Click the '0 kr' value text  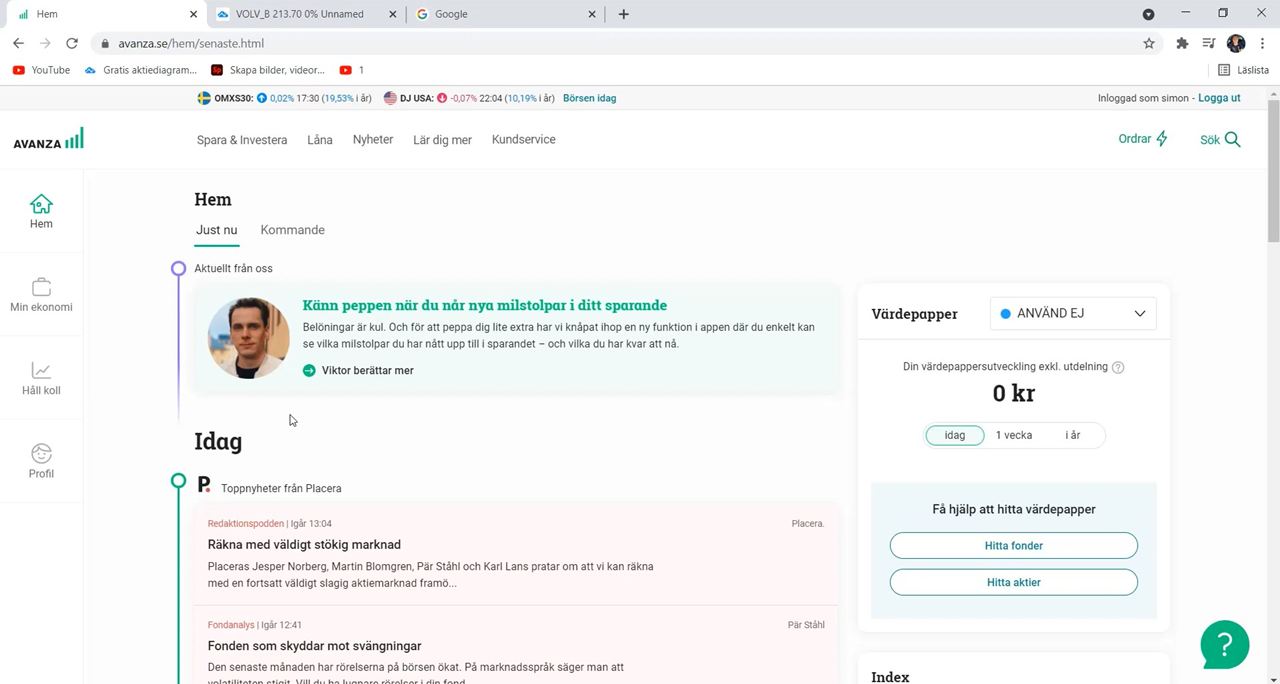pos(1014,394)
